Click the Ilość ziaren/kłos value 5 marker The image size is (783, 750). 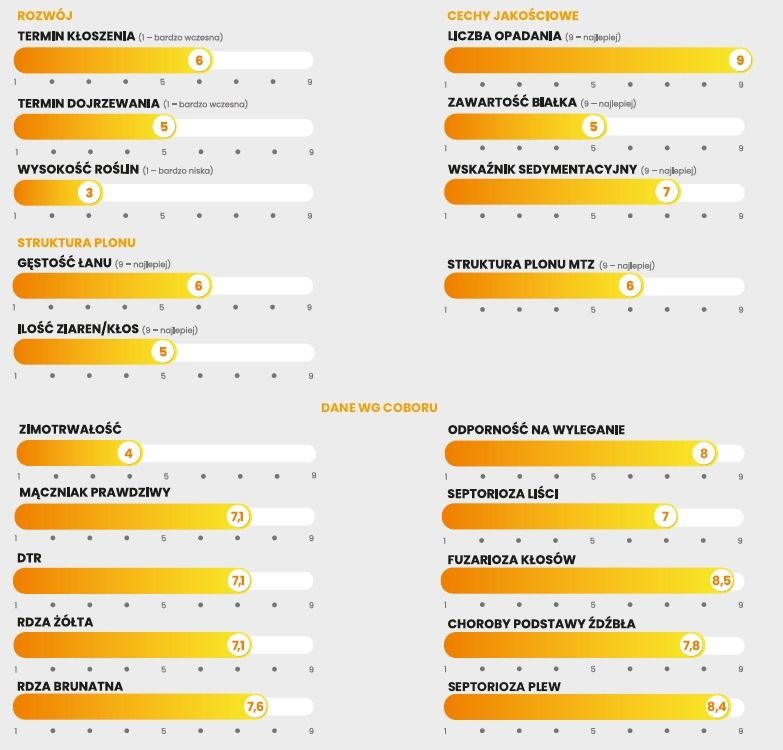(x=163, y=352)
